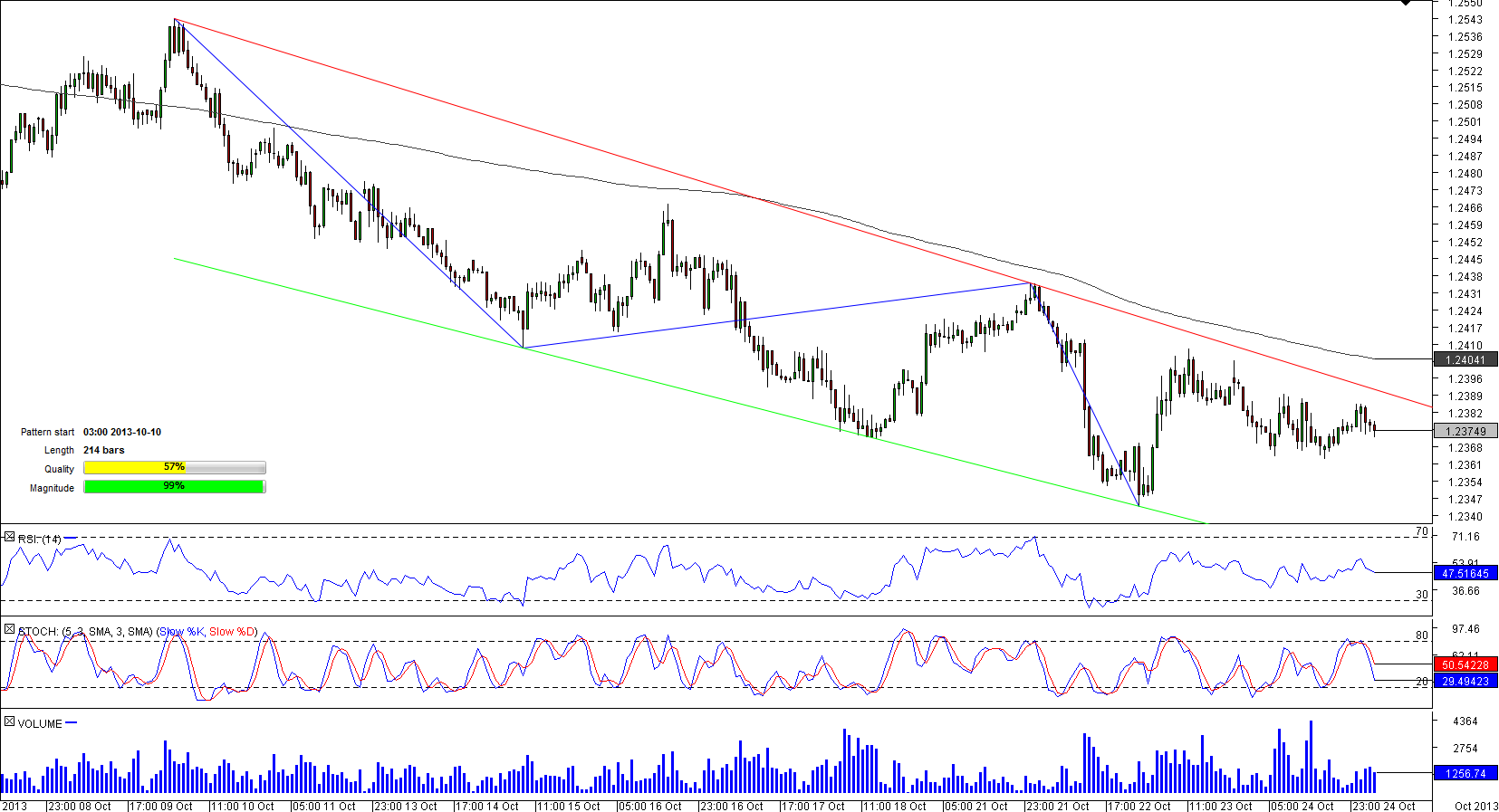The height and width of the screenshot is (812, 1499).
Task: Click the 05:00 21 Oct time marker
Action: 975,806
